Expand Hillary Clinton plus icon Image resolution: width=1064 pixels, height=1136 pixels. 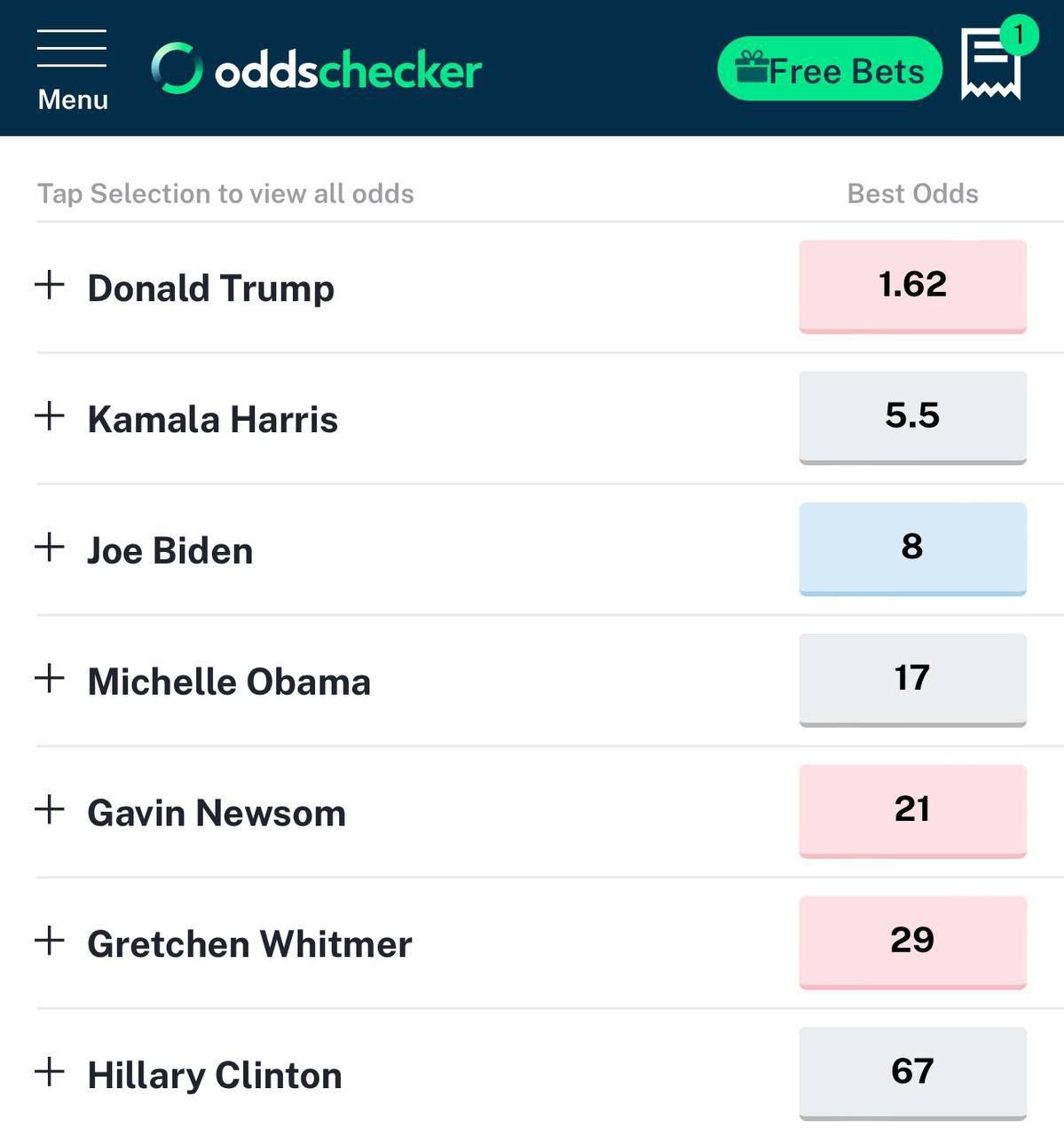tap(50, 1072)
